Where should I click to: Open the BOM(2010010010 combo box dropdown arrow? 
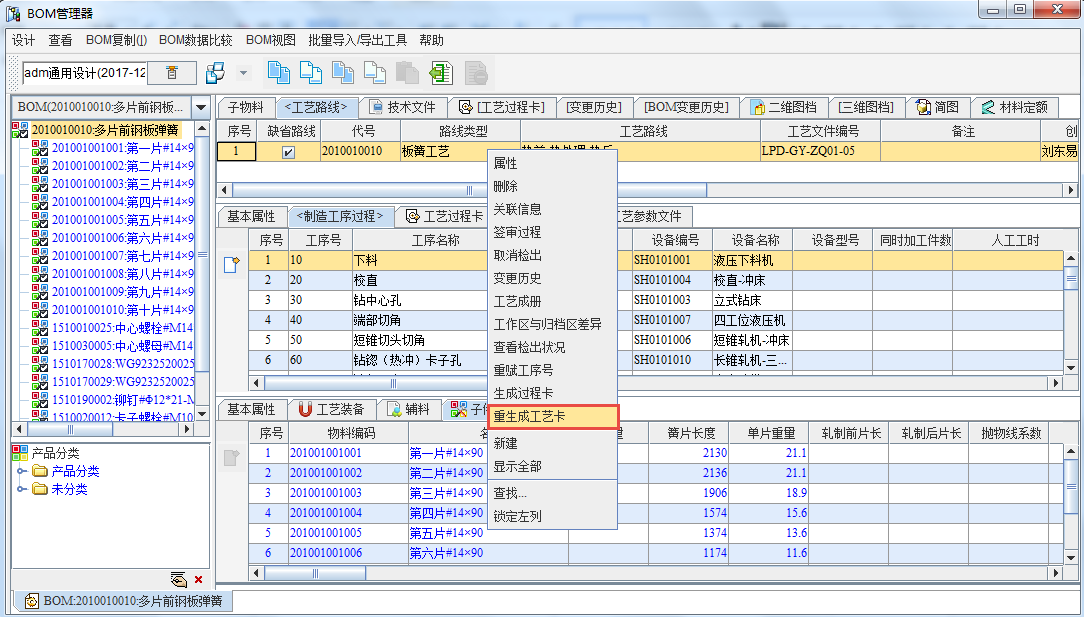[200, 107]
